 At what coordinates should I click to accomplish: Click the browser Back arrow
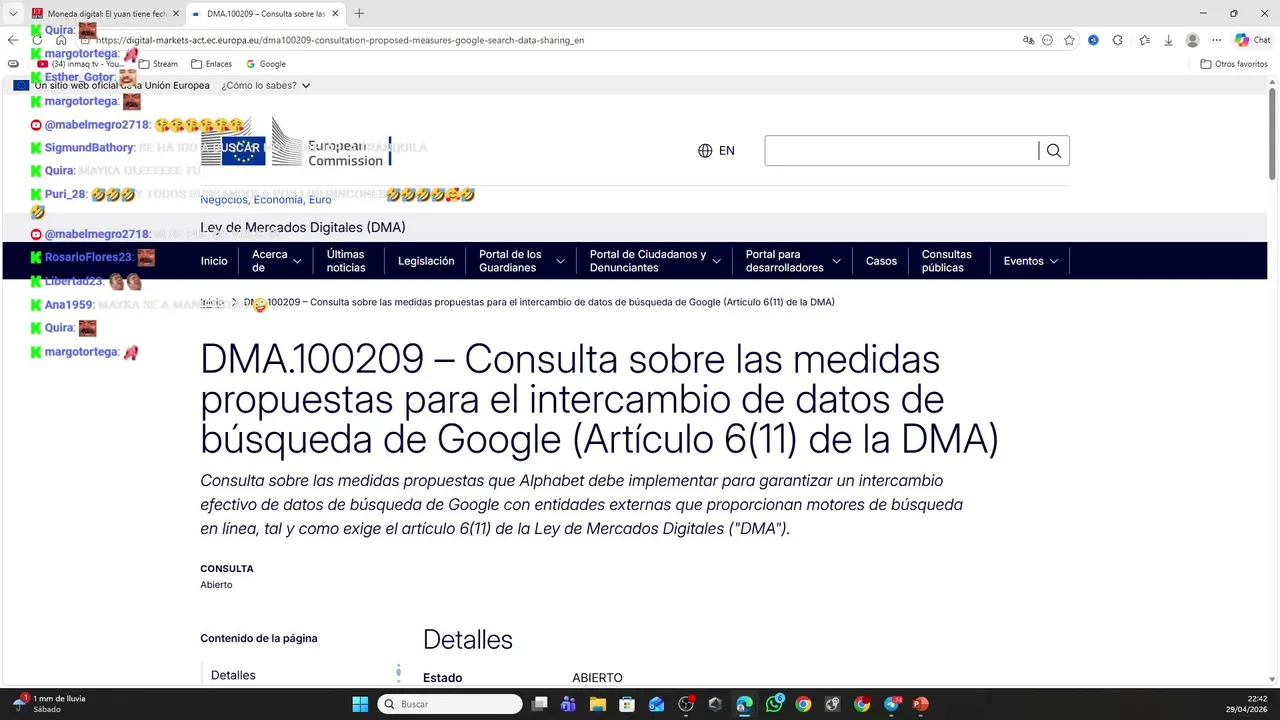coord(13,40)
